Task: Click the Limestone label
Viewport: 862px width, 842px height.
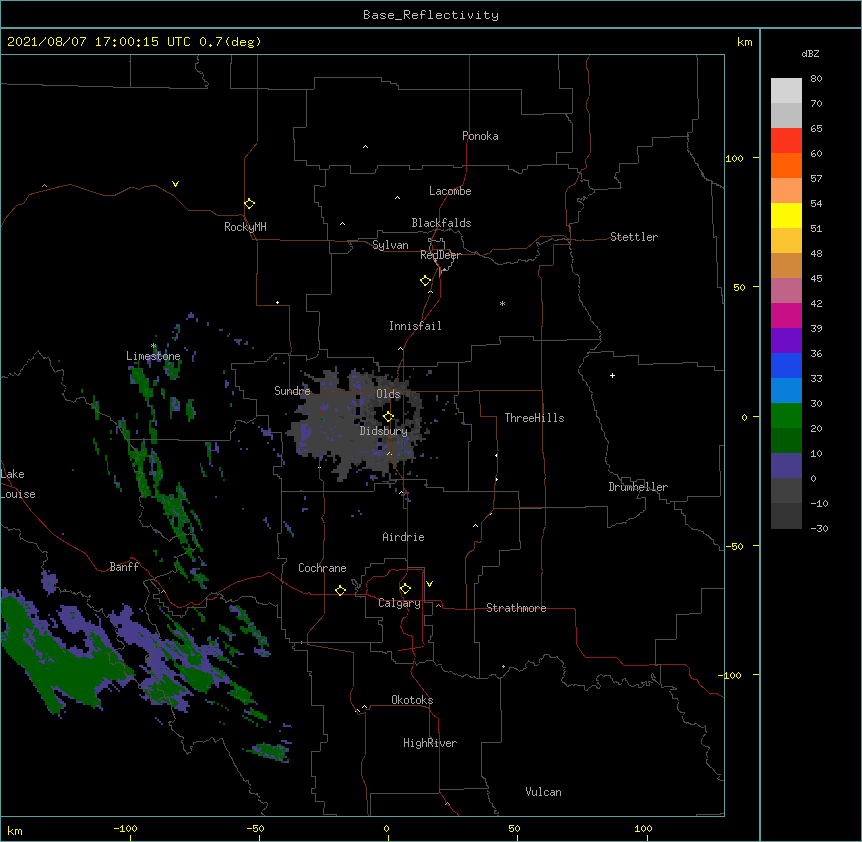Action: coord(153,356)
